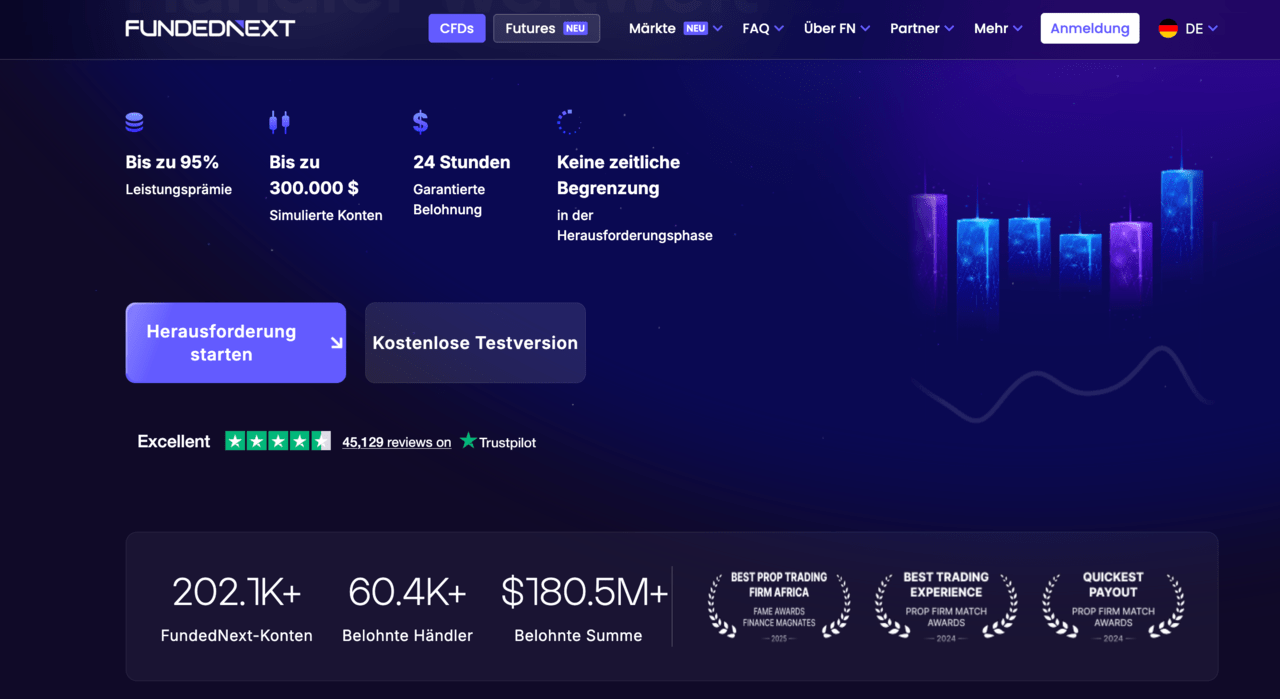Viewport: 1280px width, 699px height.
Task: Switch to the CFDs toggle option
Action: pos(457,28)
